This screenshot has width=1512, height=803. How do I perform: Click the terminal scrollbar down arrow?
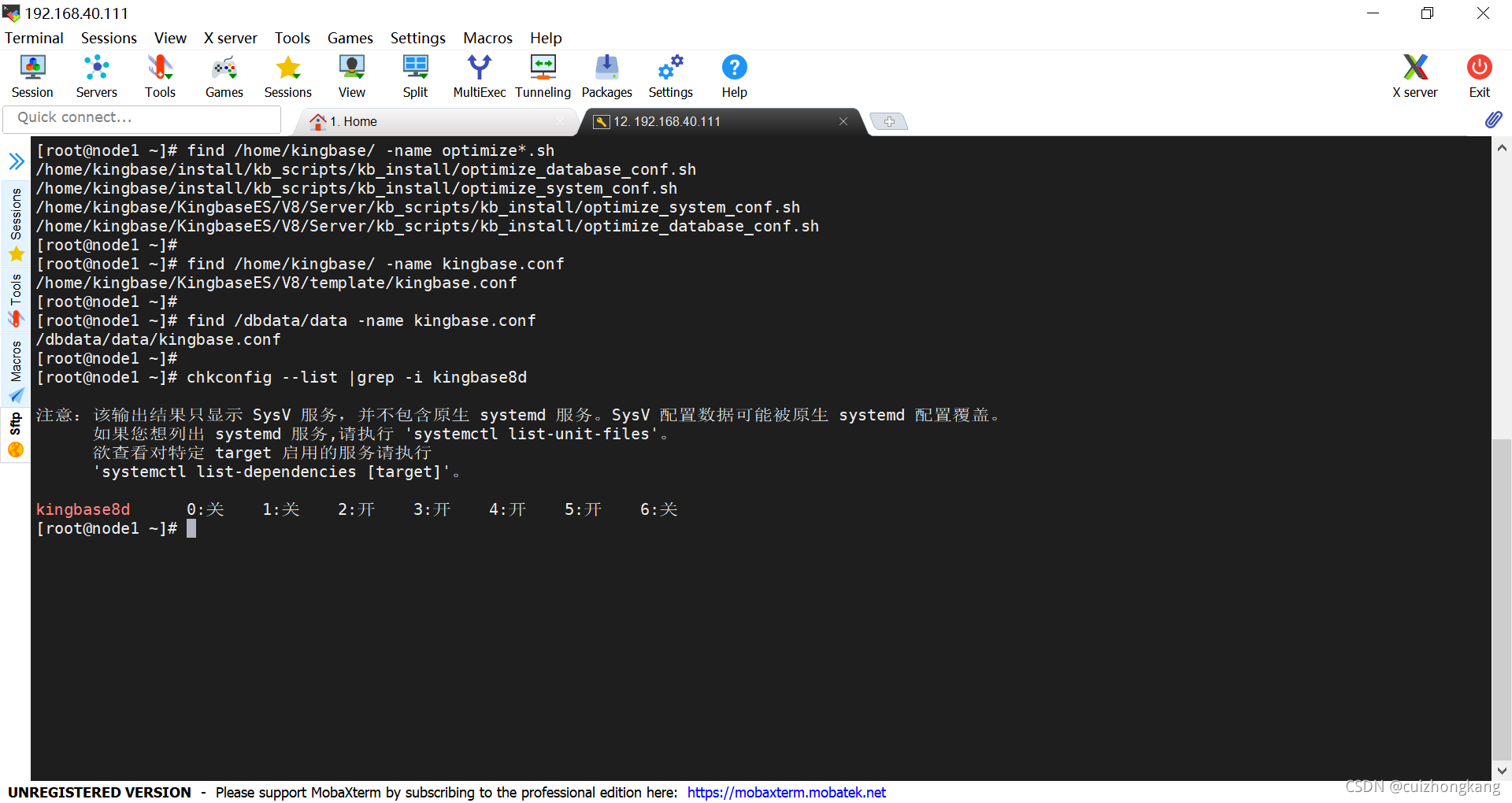(1502, 771)
